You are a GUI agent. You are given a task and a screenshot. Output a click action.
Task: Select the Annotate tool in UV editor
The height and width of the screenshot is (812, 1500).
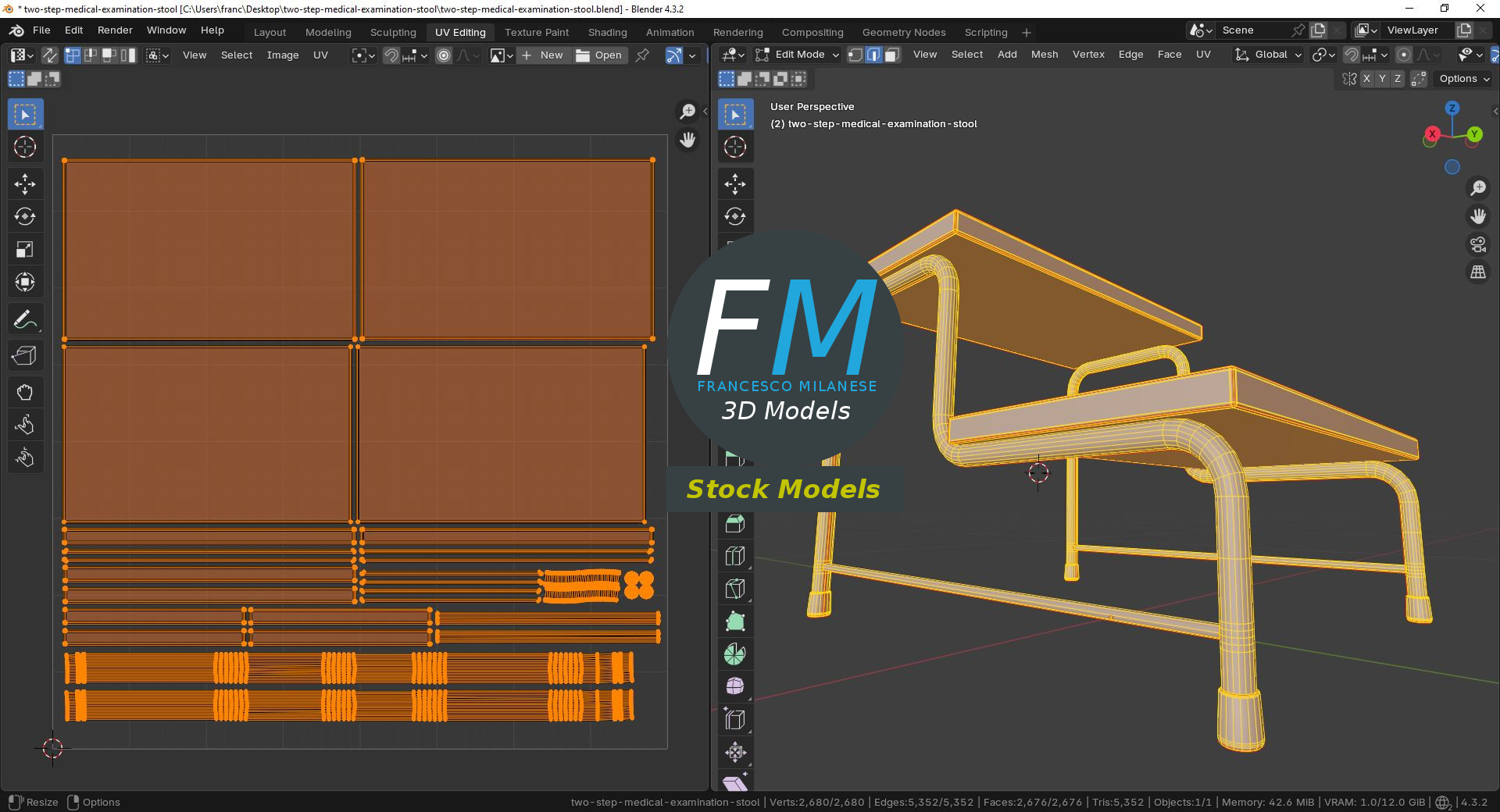coord(24,319)
